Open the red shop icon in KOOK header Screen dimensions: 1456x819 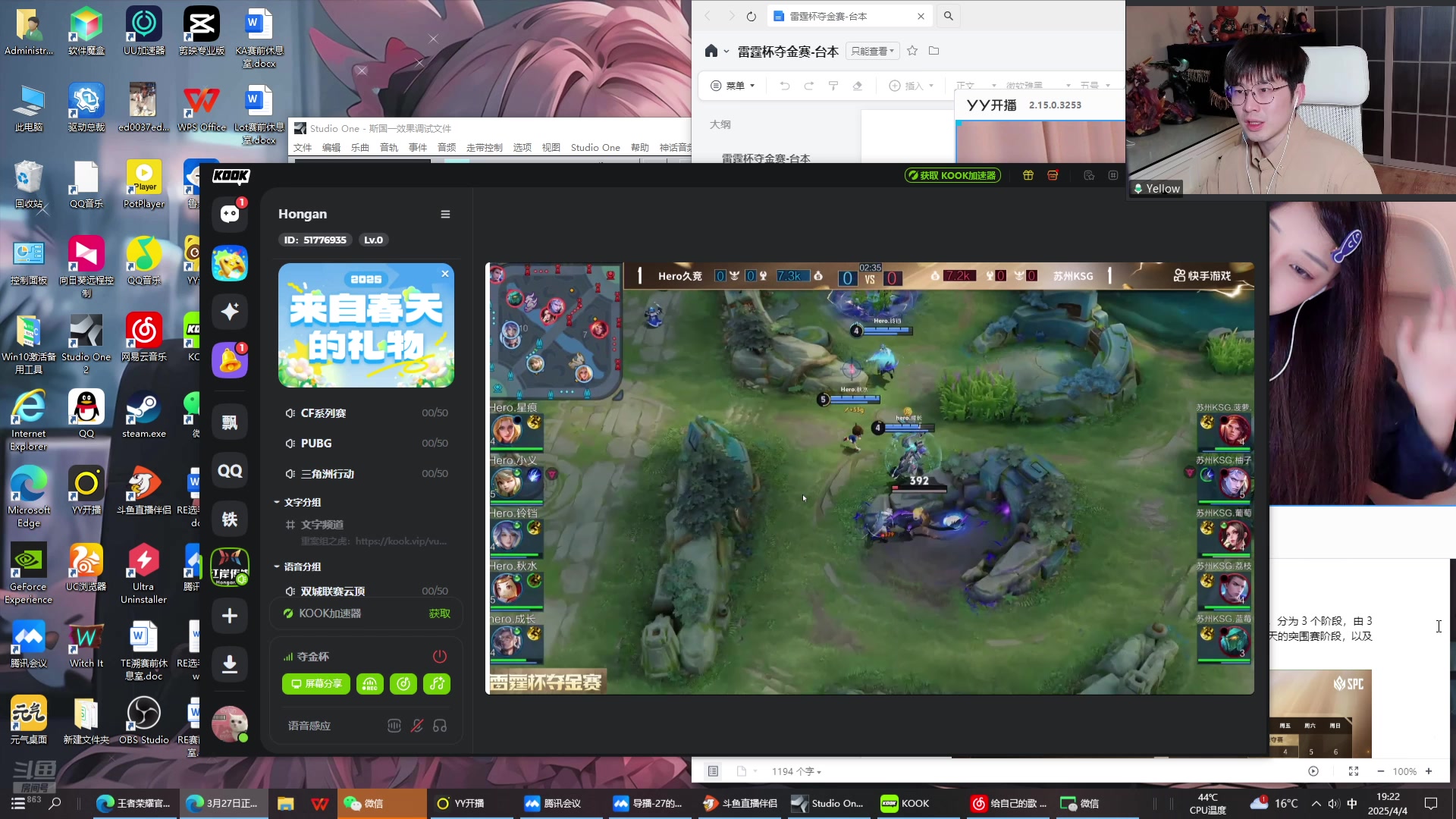coord(1053,175)
